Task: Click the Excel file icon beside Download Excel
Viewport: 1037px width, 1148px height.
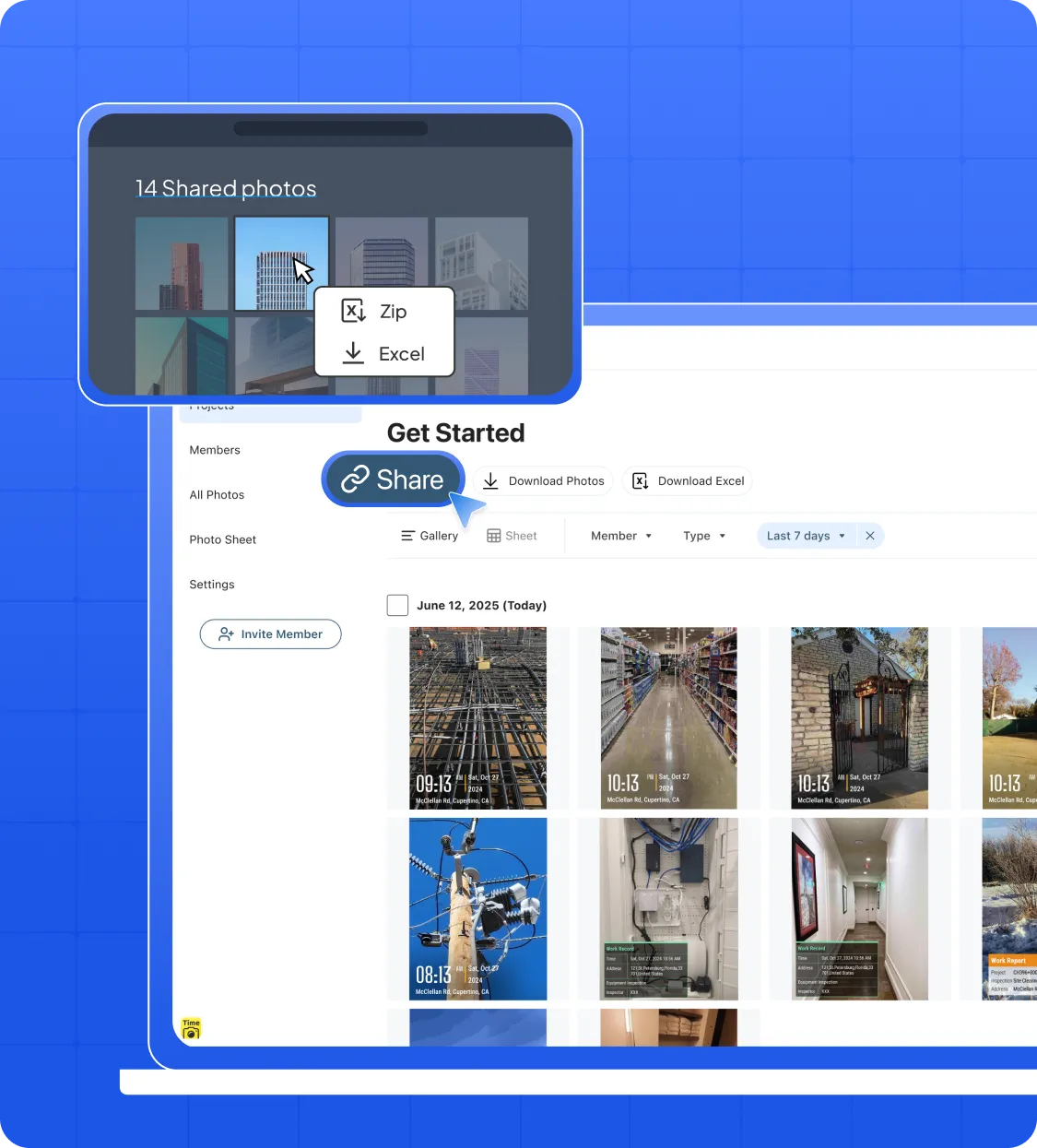Action: click(640, 480)
